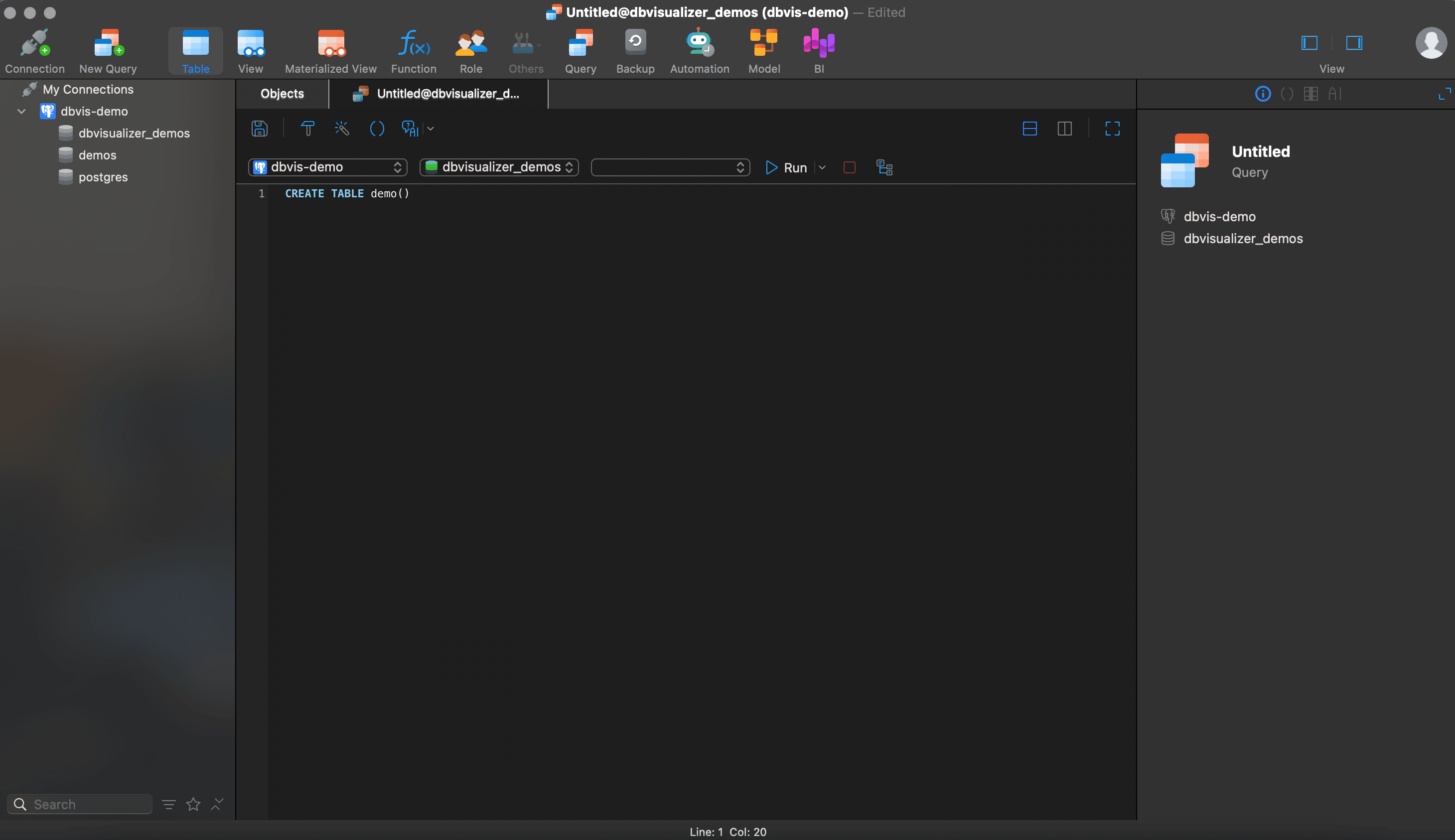
Task: Click the Beautify SQL wand icon
Action: point(341,128)
